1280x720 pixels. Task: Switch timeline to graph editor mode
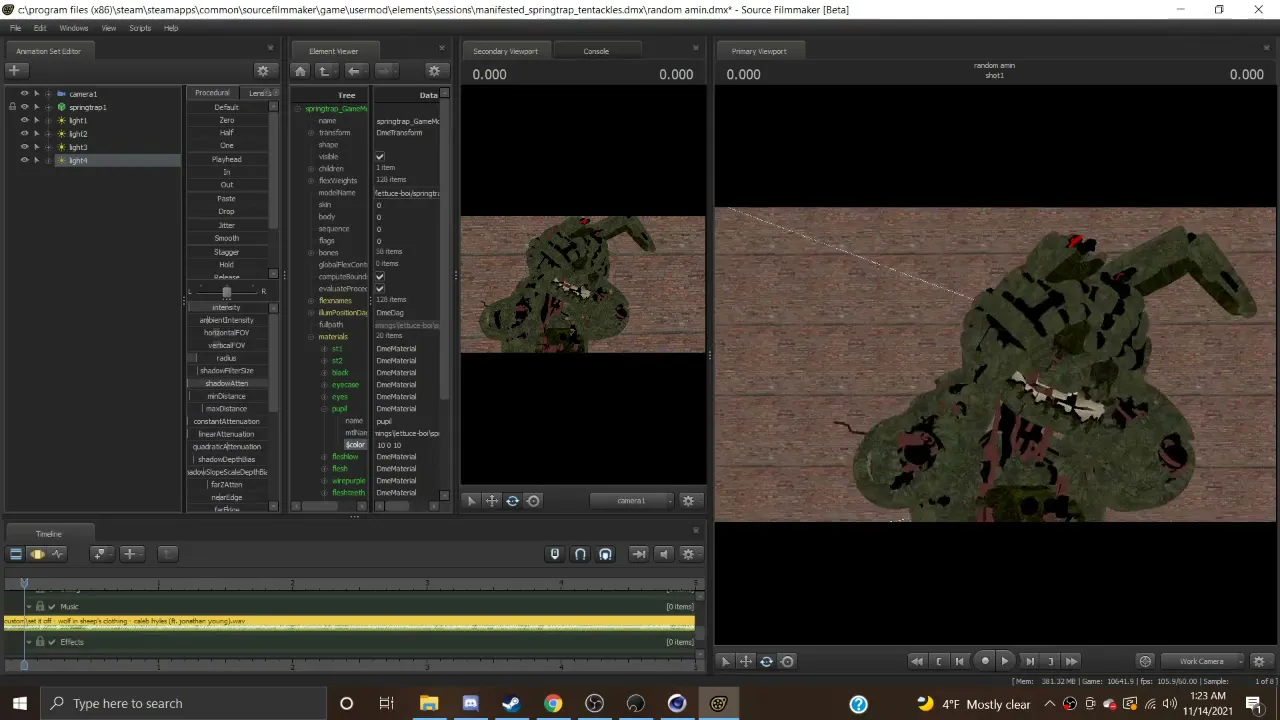click(x=58, y=554)
